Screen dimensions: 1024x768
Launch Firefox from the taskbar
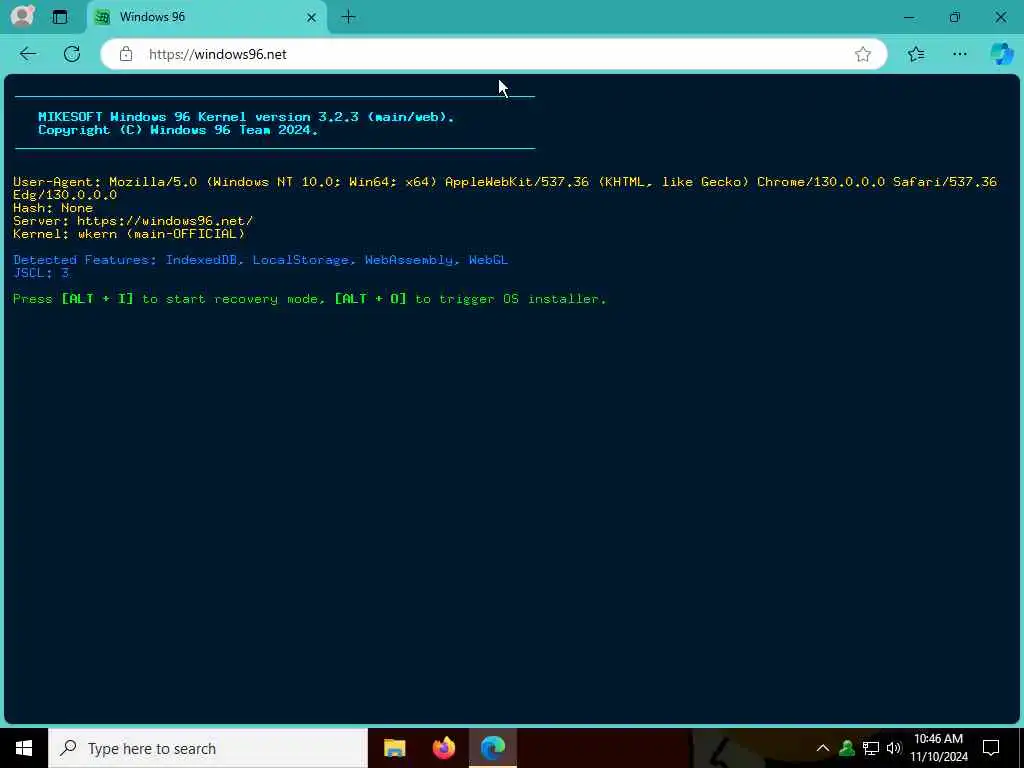(444, 748)
